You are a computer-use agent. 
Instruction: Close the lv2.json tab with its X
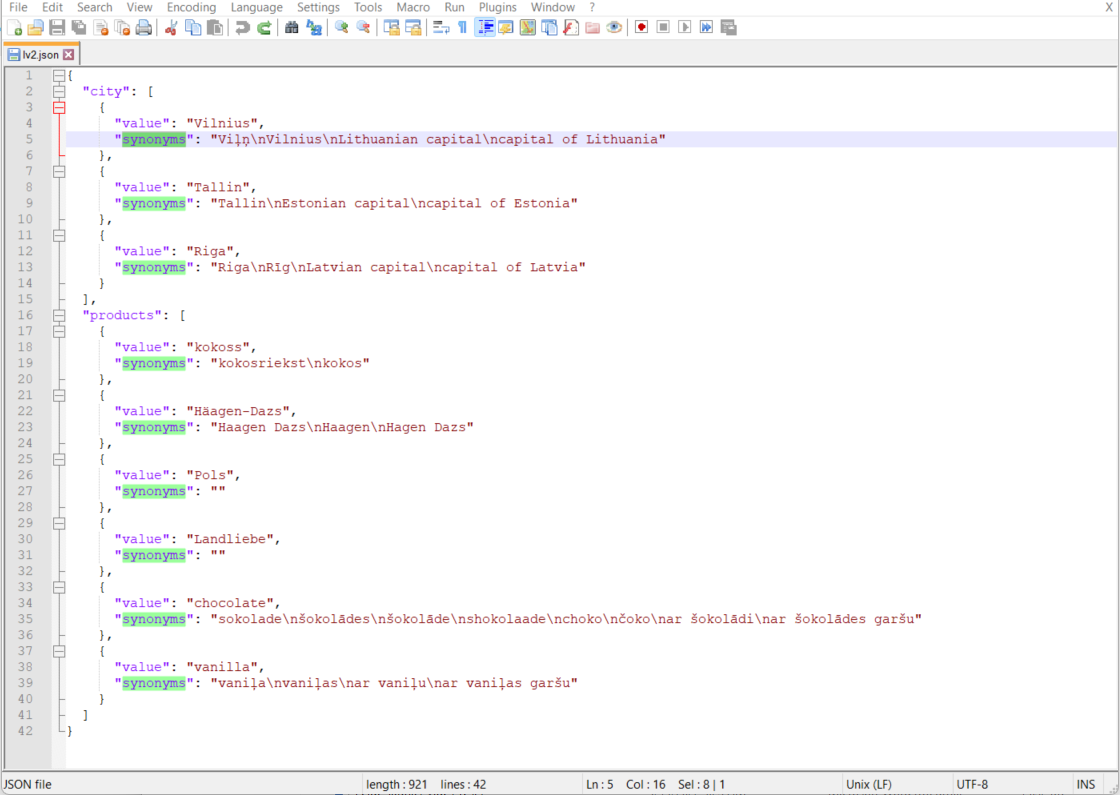(x=68, y=55)
